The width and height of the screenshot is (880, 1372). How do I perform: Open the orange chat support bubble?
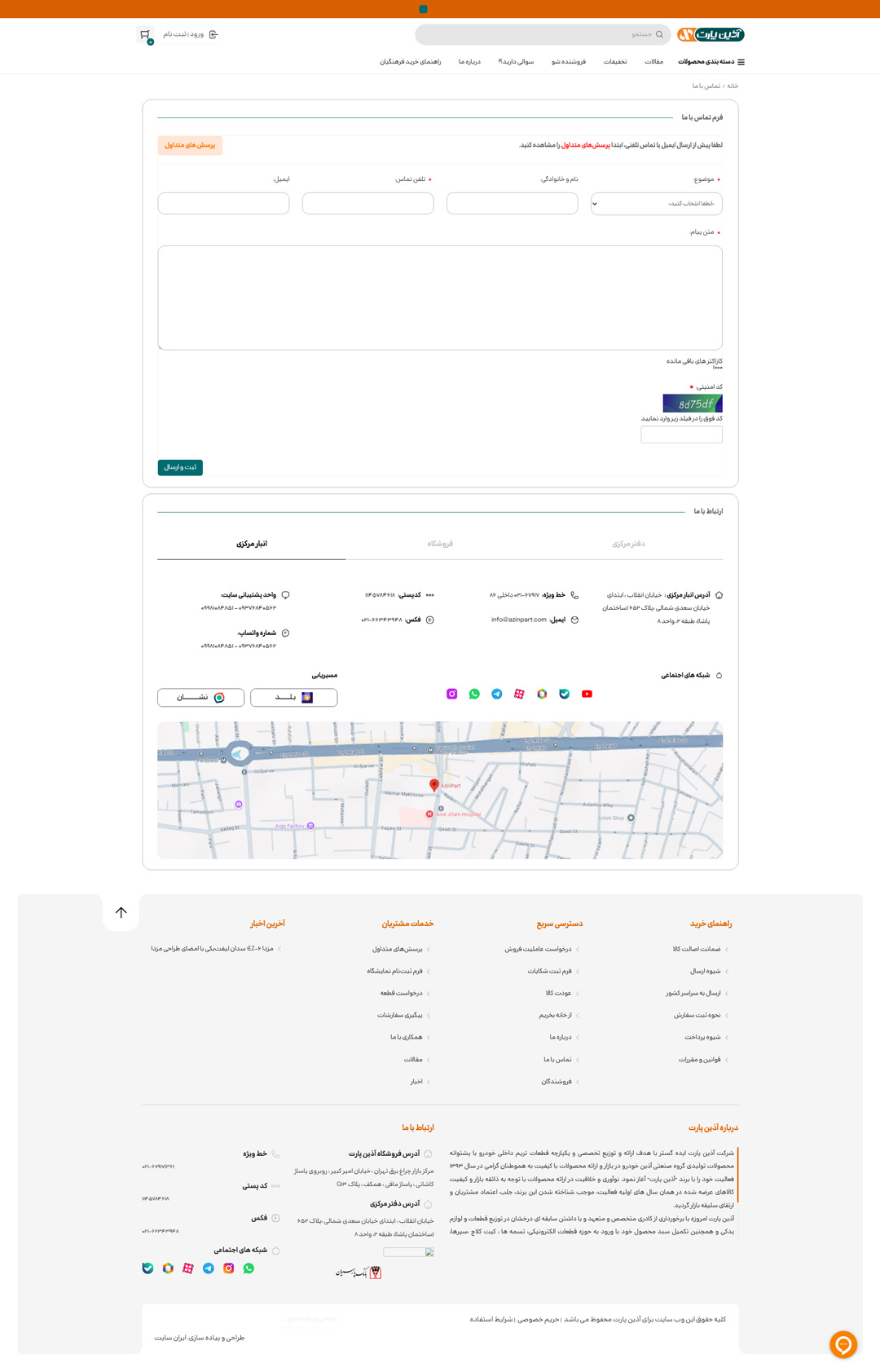tap(843, 1343)
